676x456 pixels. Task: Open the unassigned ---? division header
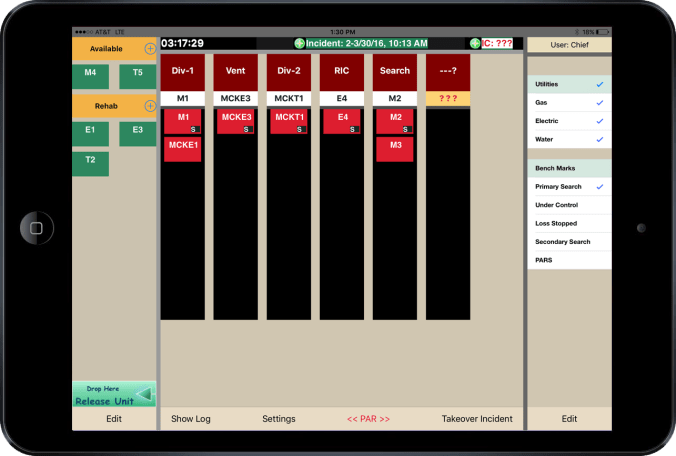[x=447, y=72]
